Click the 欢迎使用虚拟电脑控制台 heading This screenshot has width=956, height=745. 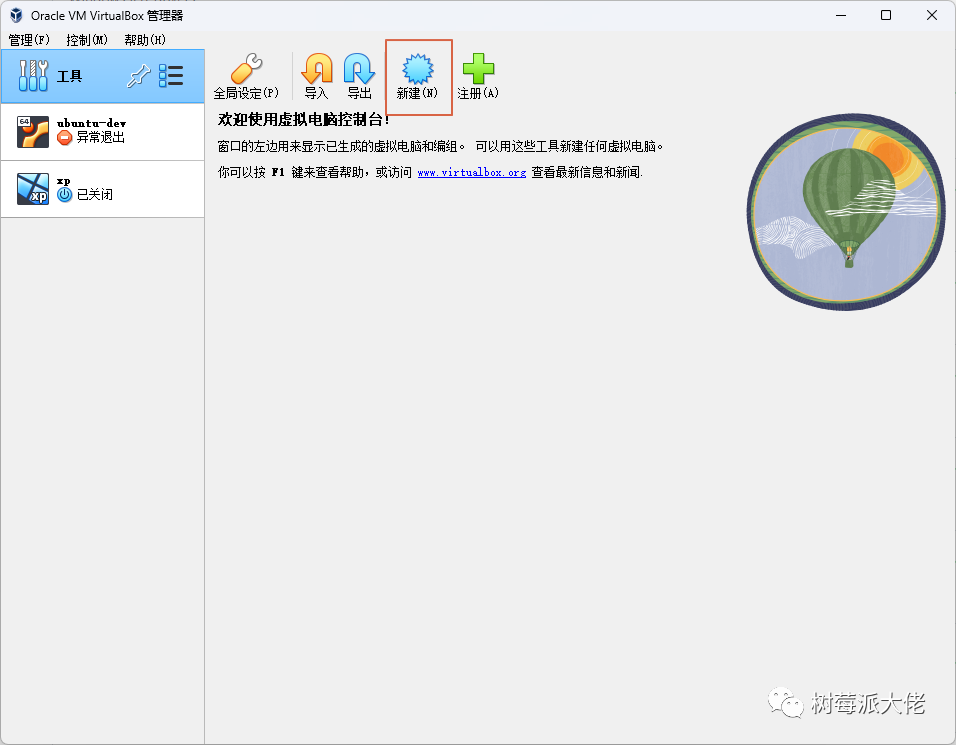click(304, 119)
